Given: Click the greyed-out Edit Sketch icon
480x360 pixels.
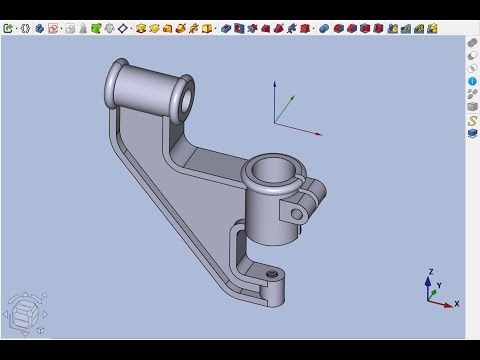Looking at the screenshot, I should [x=70, y=29].
